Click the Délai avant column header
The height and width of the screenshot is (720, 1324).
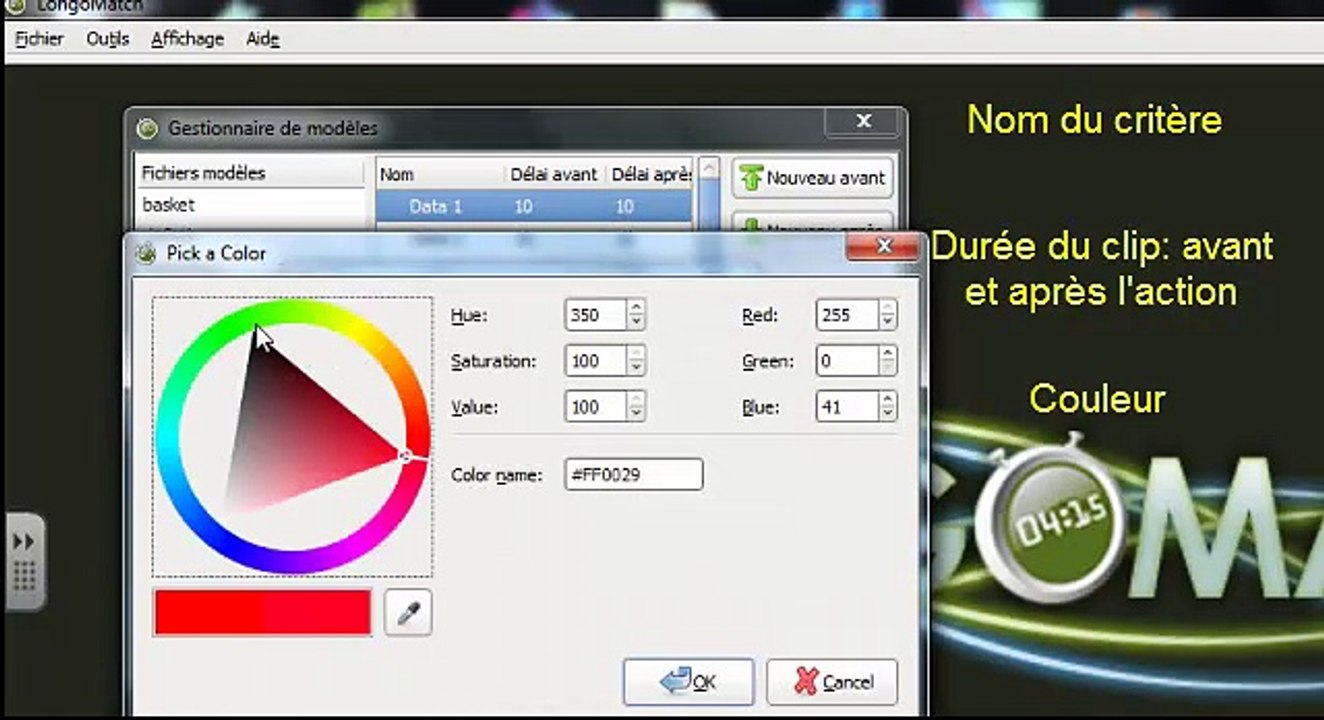553,174
